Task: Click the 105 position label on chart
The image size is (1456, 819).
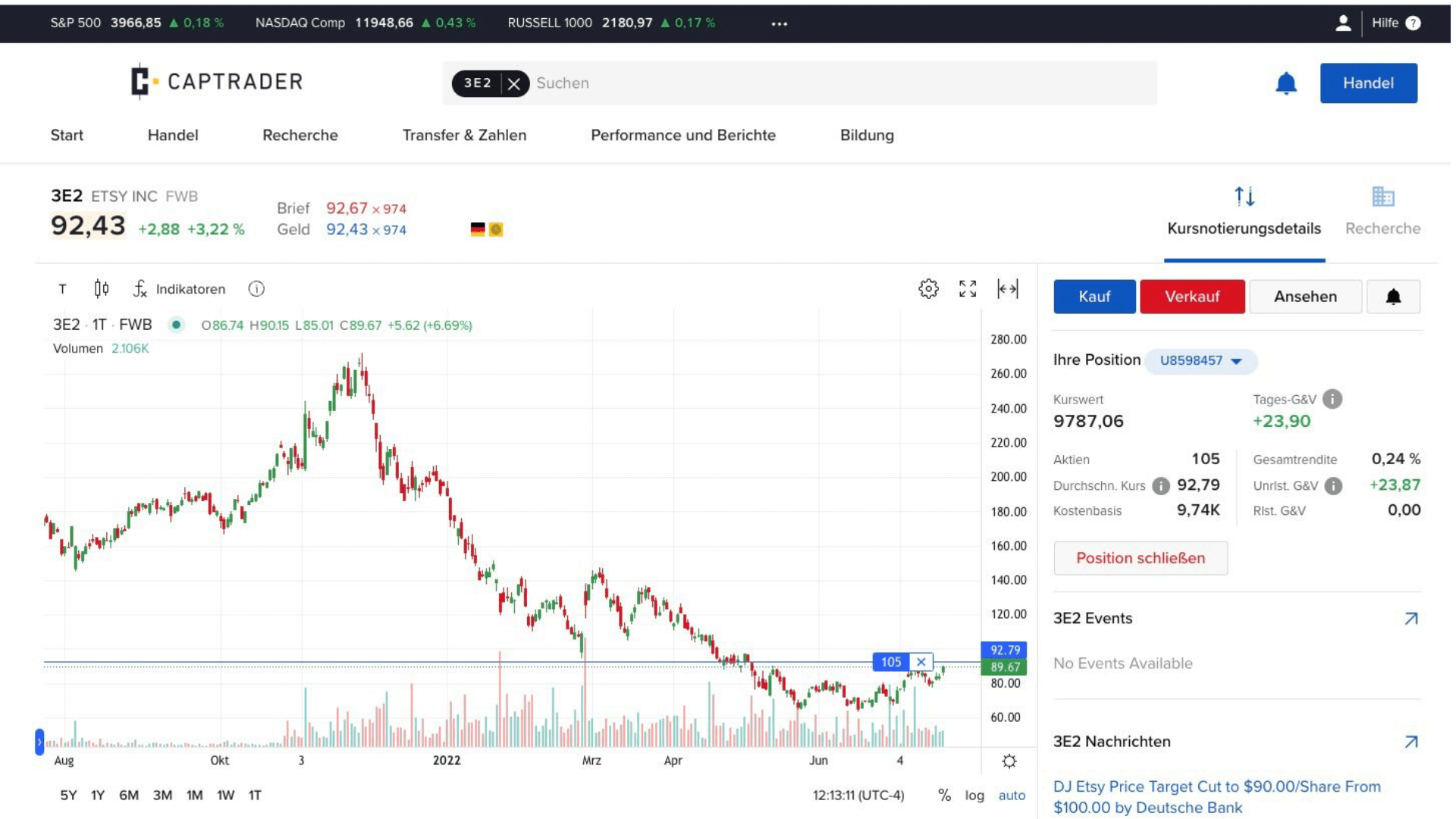Action: coord(891,662)
